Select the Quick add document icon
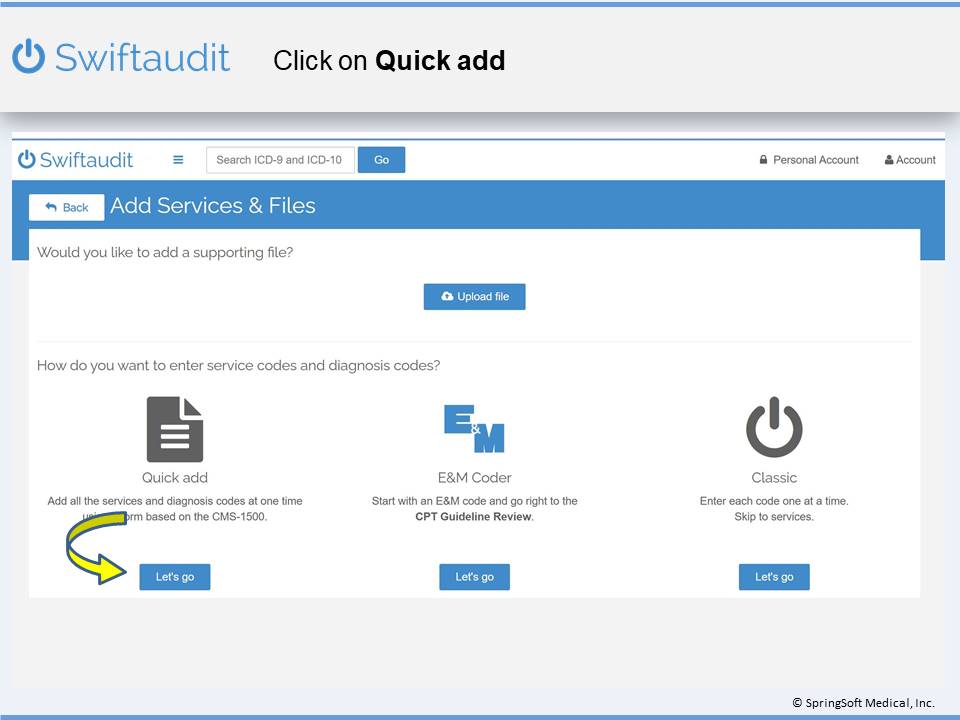The height and width of the screenshot is (720, 960). 175,429
